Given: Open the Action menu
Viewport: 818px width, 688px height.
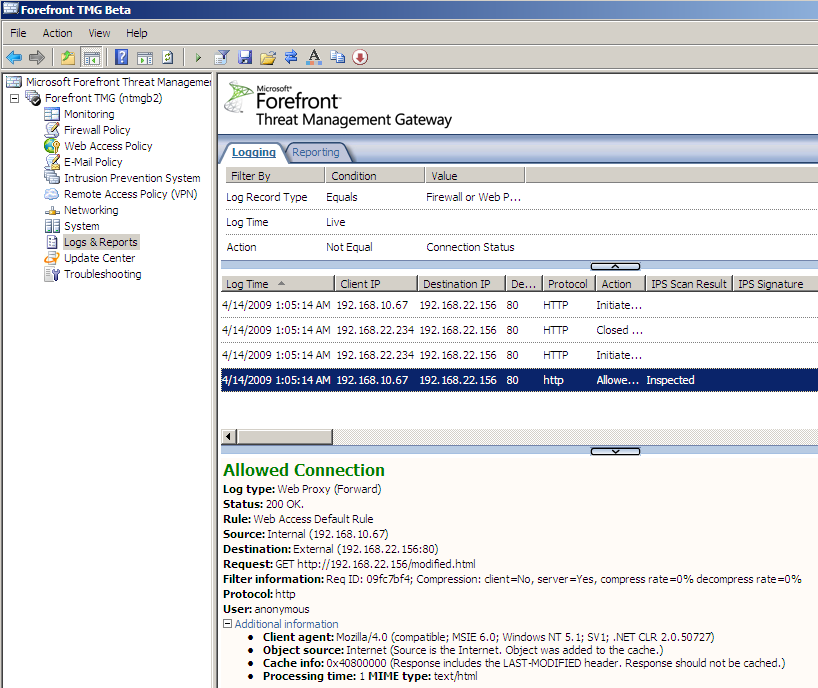Looking at the screenshot, I should pyautogui.click(x=57, y=33).
